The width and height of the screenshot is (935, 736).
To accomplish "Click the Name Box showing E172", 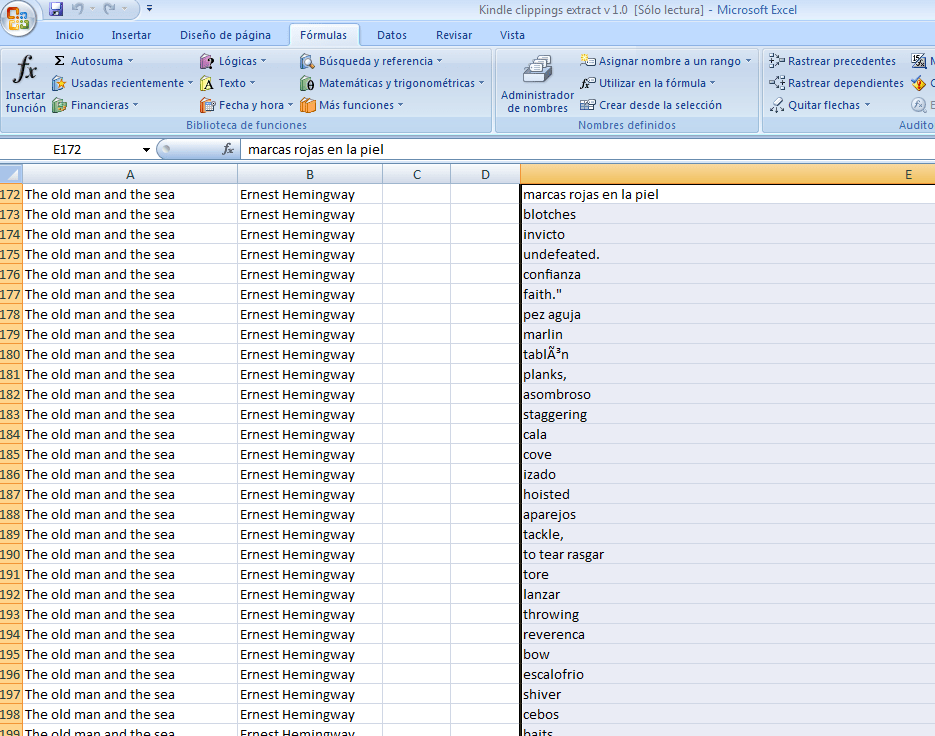I will click(69, 149).
